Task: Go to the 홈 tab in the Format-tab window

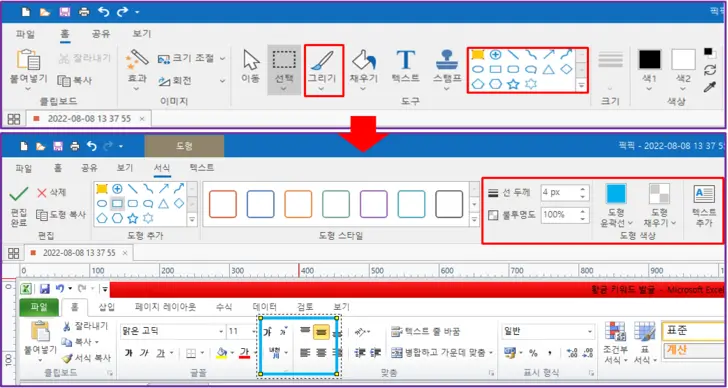Action: coord(58,168)
